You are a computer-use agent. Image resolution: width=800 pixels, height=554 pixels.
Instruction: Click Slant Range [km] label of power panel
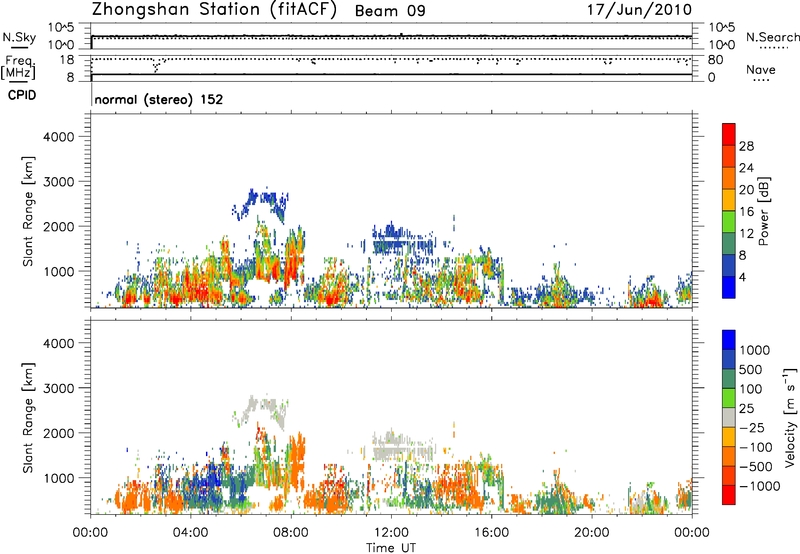pyautogui.click(x=28, y=211)
